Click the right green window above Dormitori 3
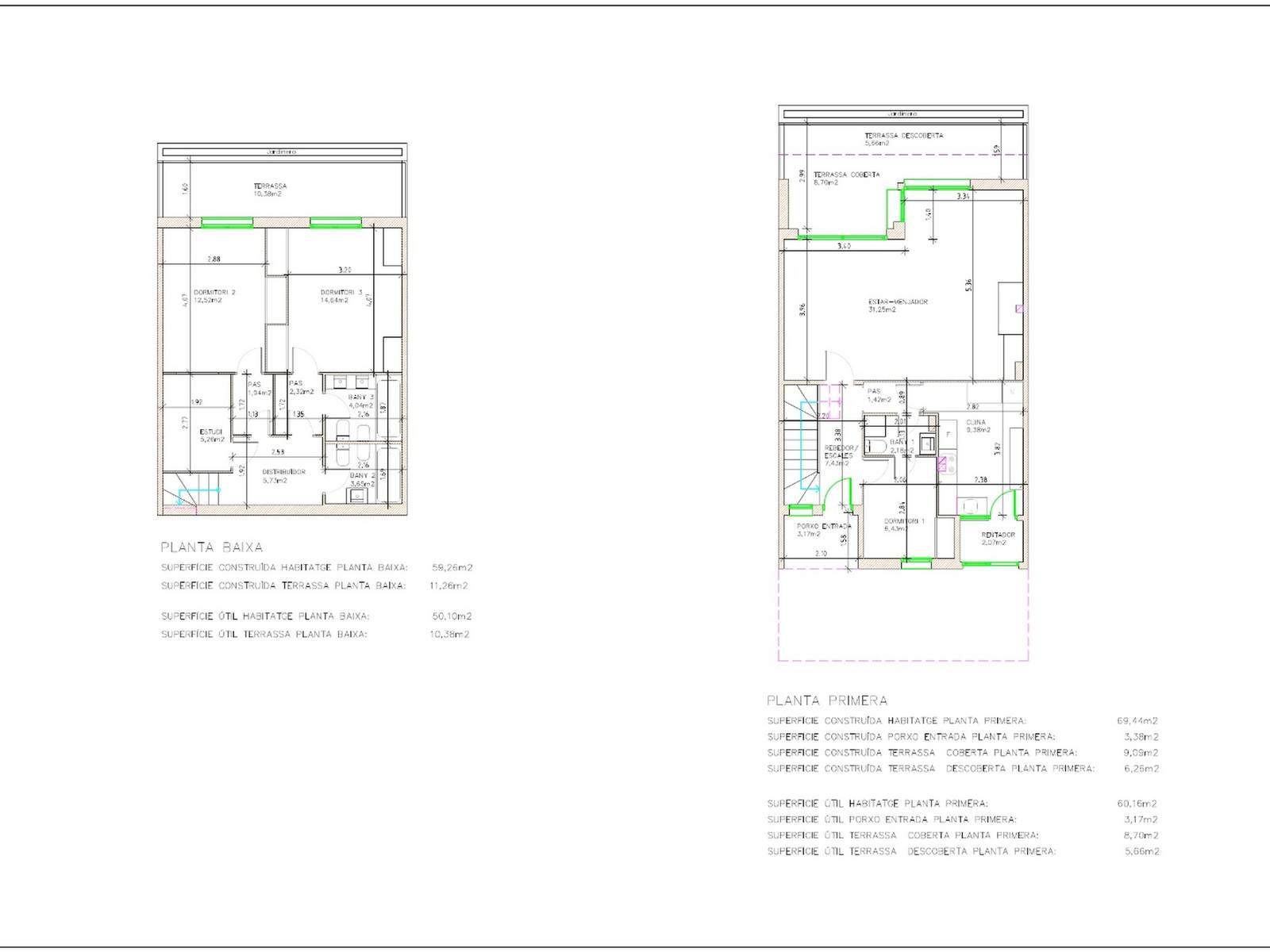Image resolution: width=1270 pixels, height=952 pixels. click(x=335, y=223)
